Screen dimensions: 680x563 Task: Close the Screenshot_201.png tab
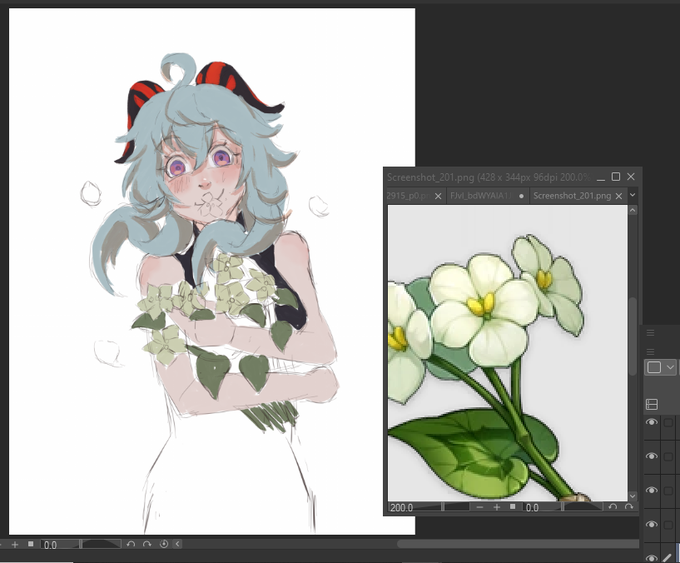tap(619, 196)
